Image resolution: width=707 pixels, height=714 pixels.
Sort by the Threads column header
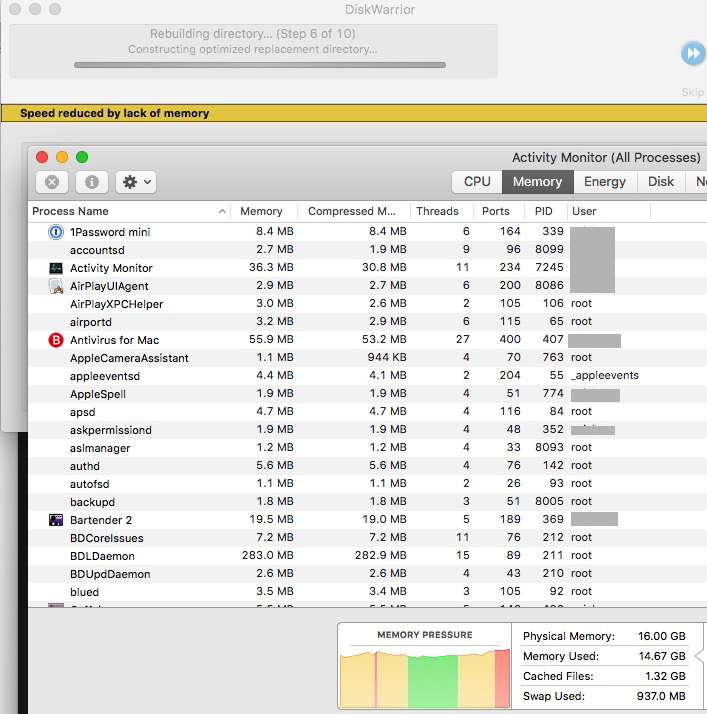coord(442,211)
